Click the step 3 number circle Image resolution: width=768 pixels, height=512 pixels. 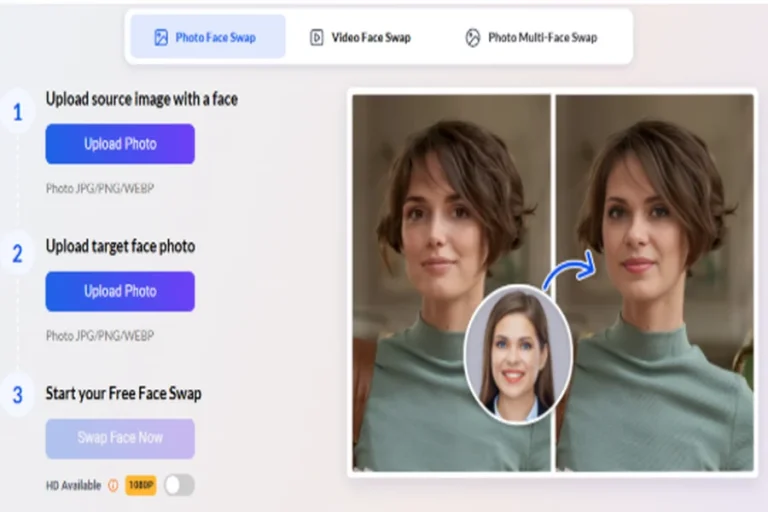17,395
